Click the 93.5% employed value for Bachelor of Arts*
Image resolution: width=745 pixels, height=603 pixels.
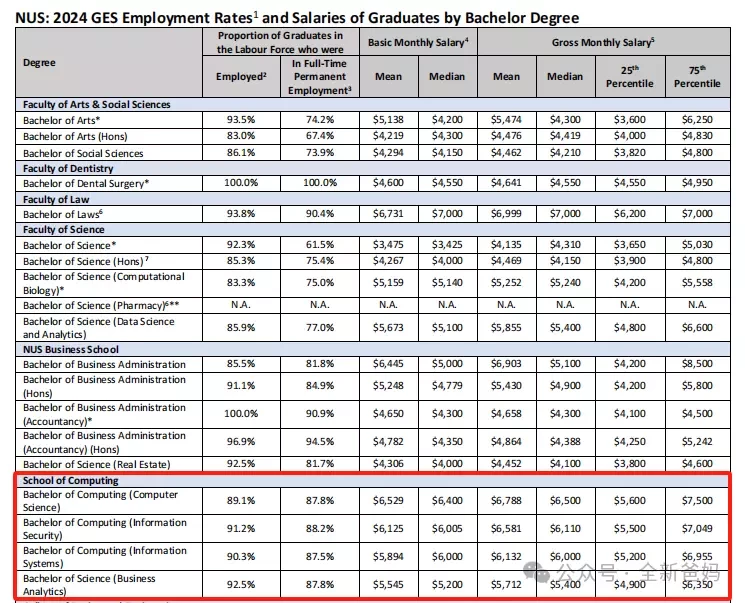241,120
